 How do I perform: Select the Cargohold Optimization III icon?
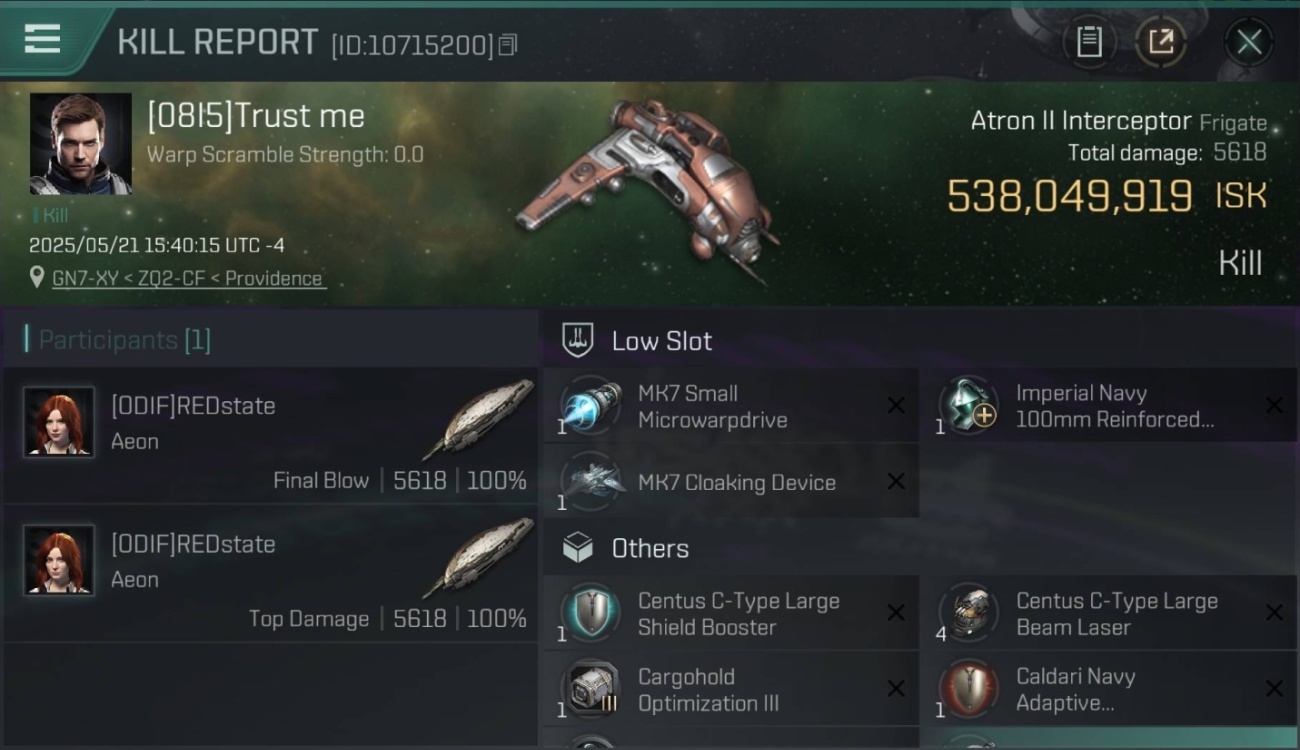(x=590, y=689)
